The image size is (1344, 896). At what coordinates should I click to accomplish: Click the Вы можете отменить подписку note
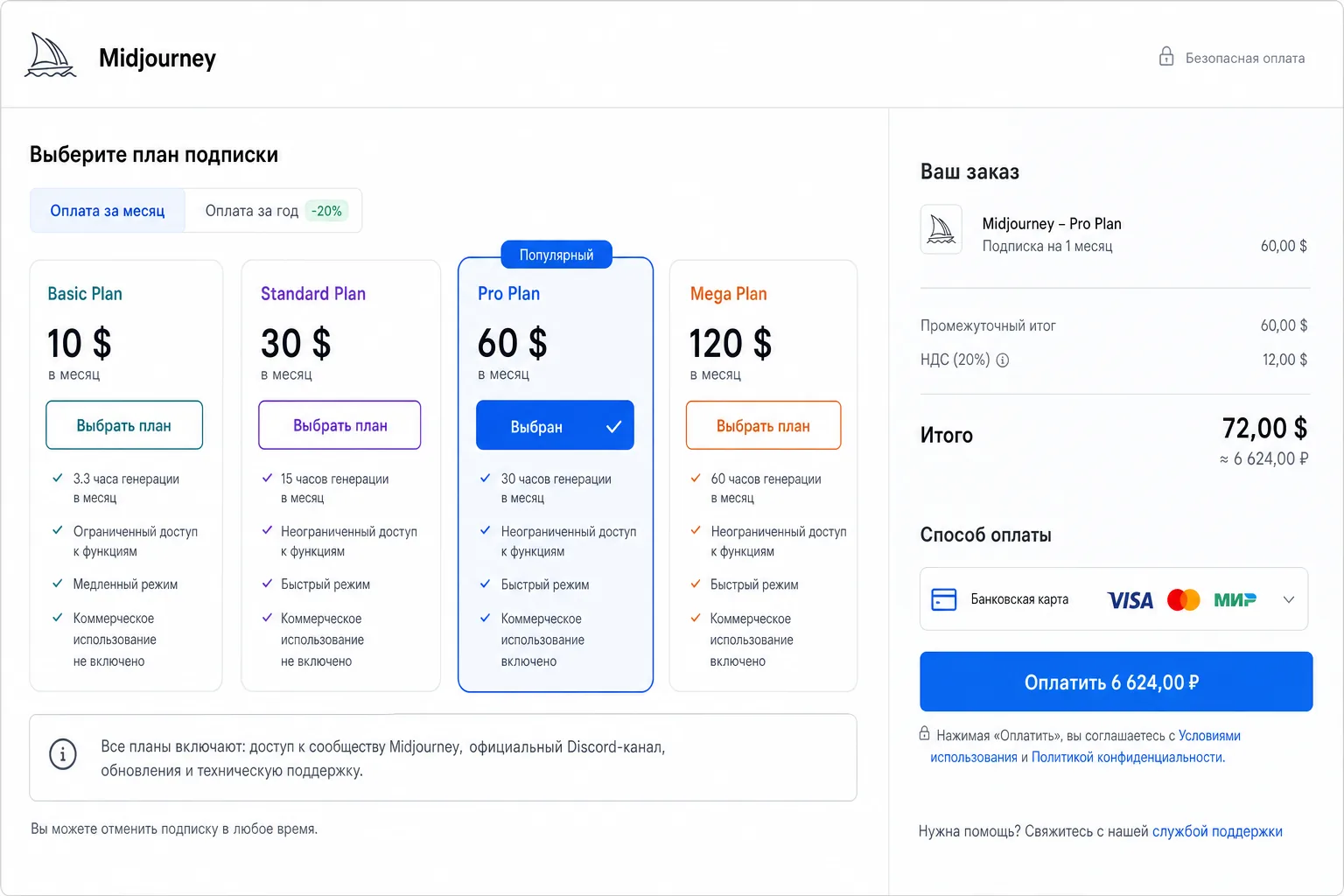coord(174,829)
